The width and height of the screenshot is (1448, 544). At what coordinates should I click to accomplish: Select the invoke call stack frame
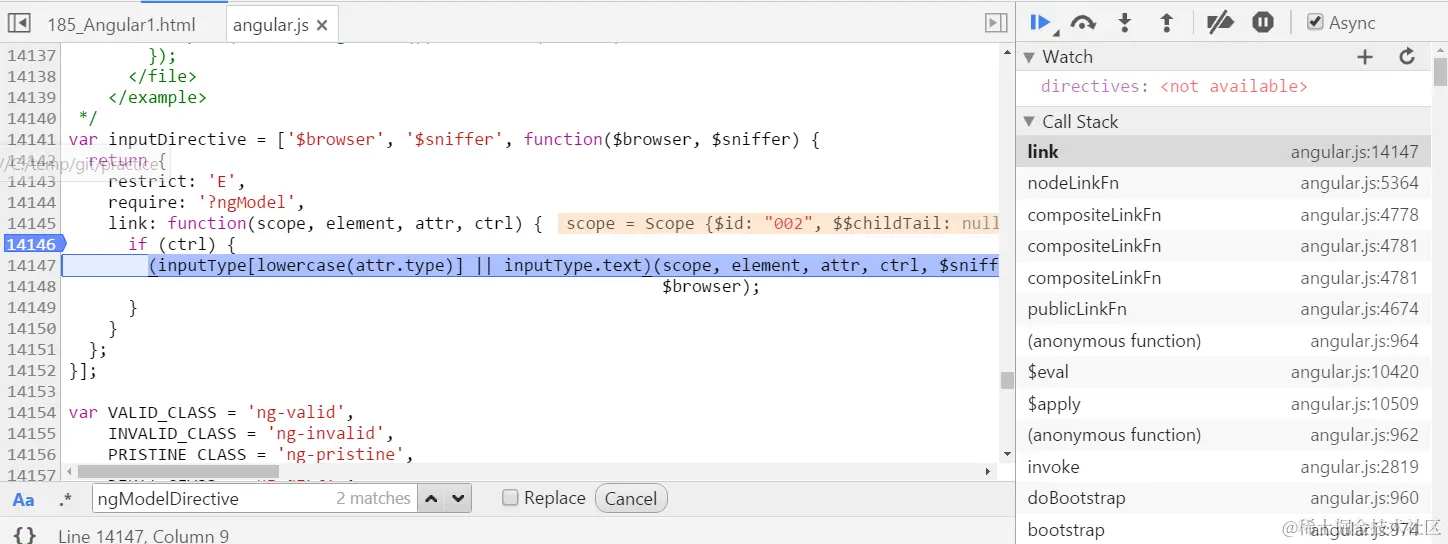1223,467
